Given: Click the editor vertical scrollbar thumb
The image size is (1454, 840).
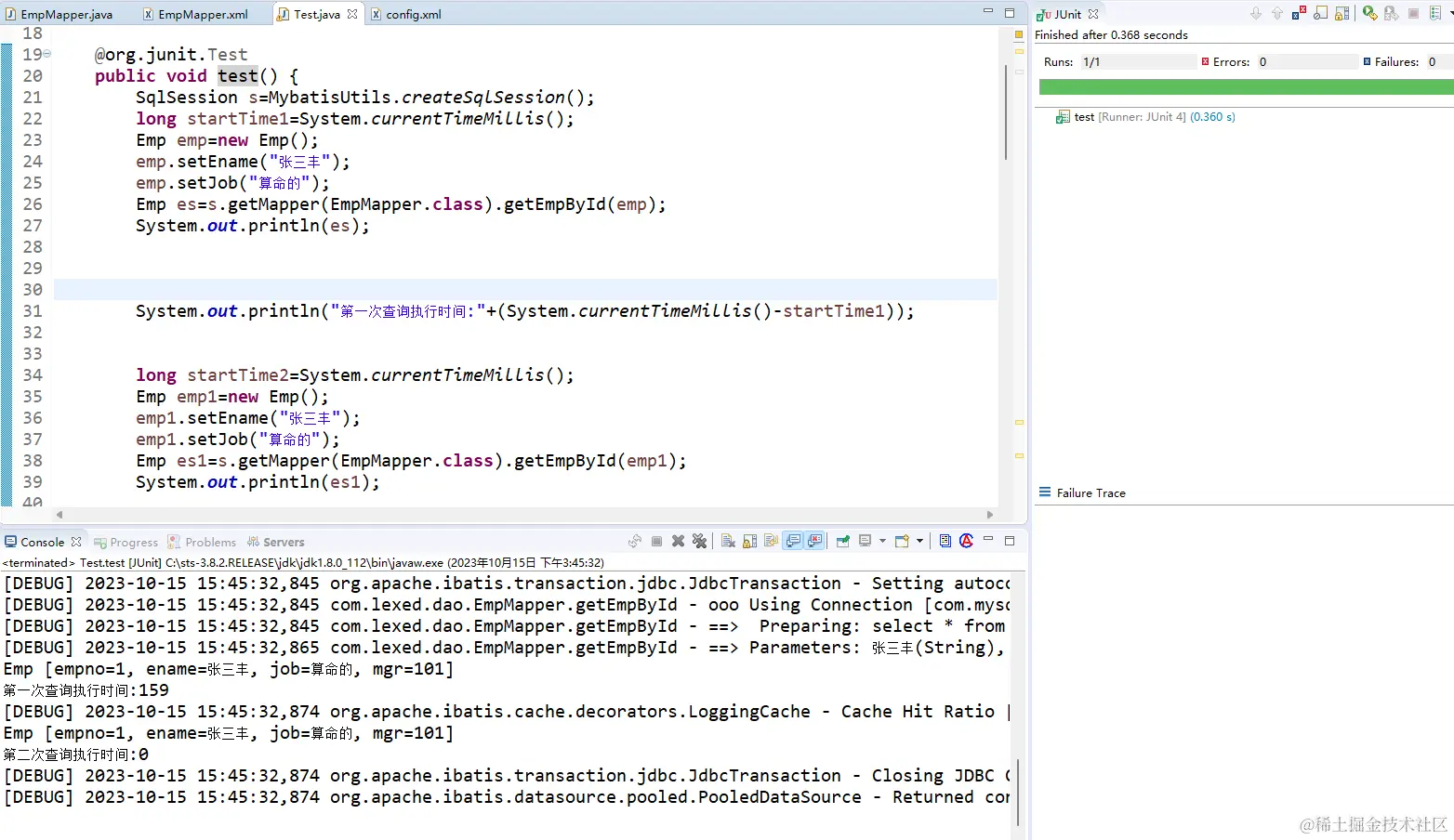Looking at the screenshot, I should (1005, 112).
